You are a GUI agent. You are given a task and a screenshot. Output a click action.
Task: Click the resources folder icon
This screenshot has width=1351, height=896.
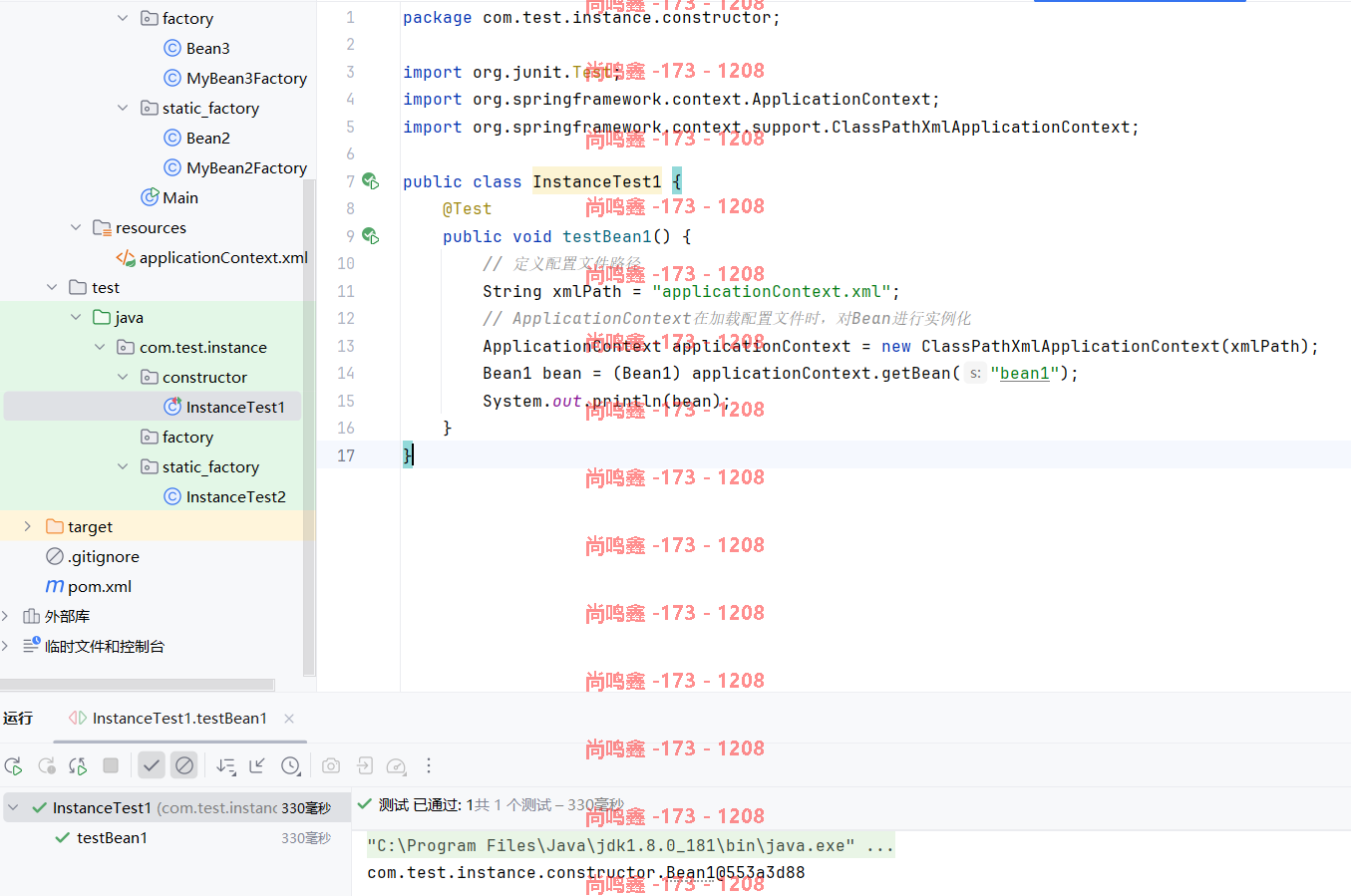click(x=102, y=227)
